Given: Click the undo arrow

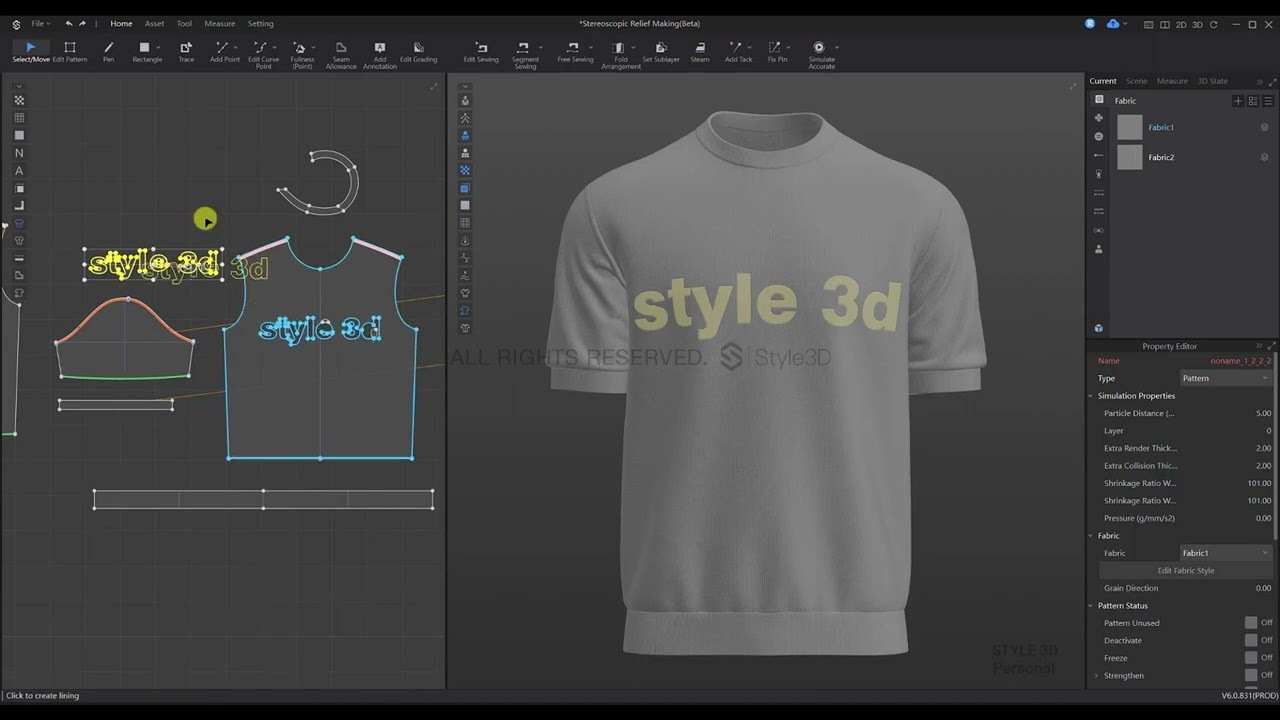Looking at the screenshot, I should (69, 23).
